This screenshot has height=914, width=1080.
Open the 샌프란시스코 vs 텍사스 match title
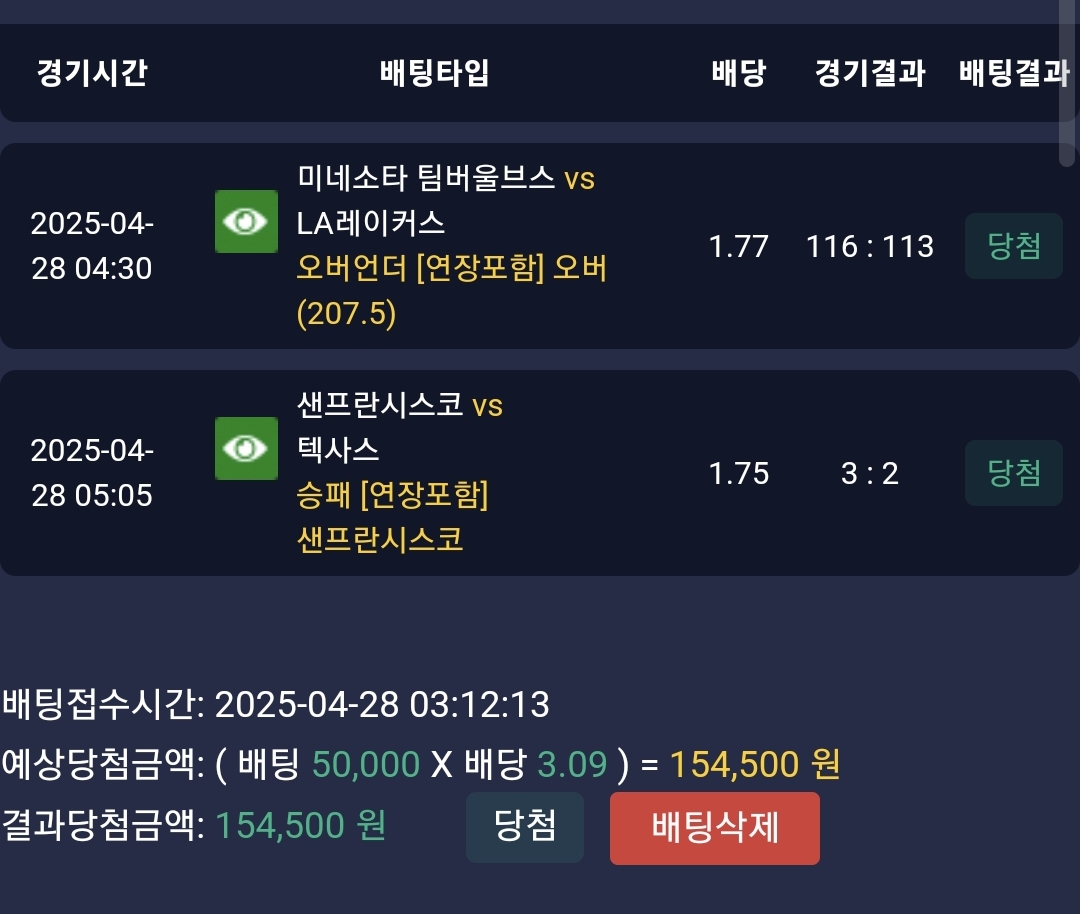(400, 427)
